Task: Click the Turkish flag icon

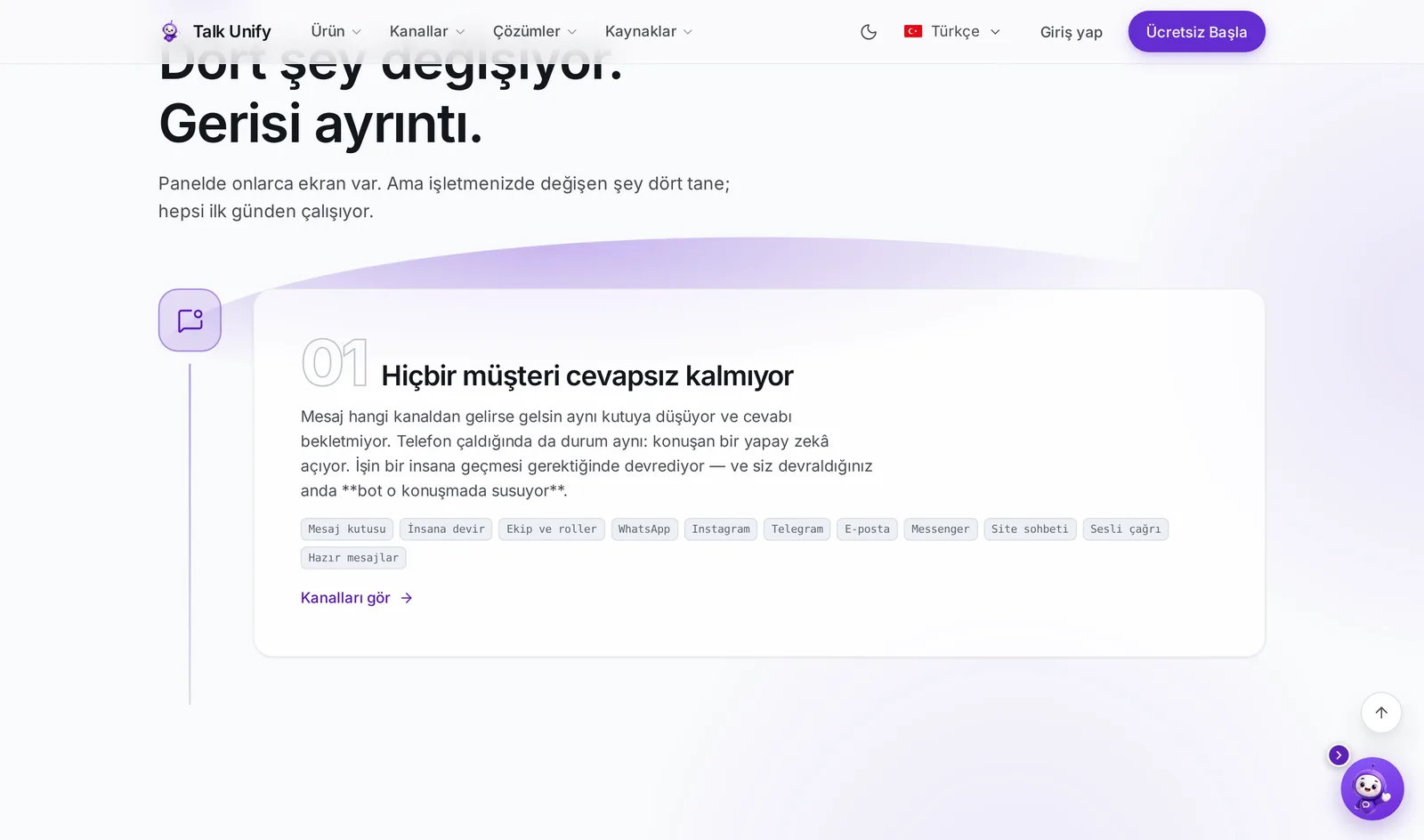Action: [x=913, y=31]
